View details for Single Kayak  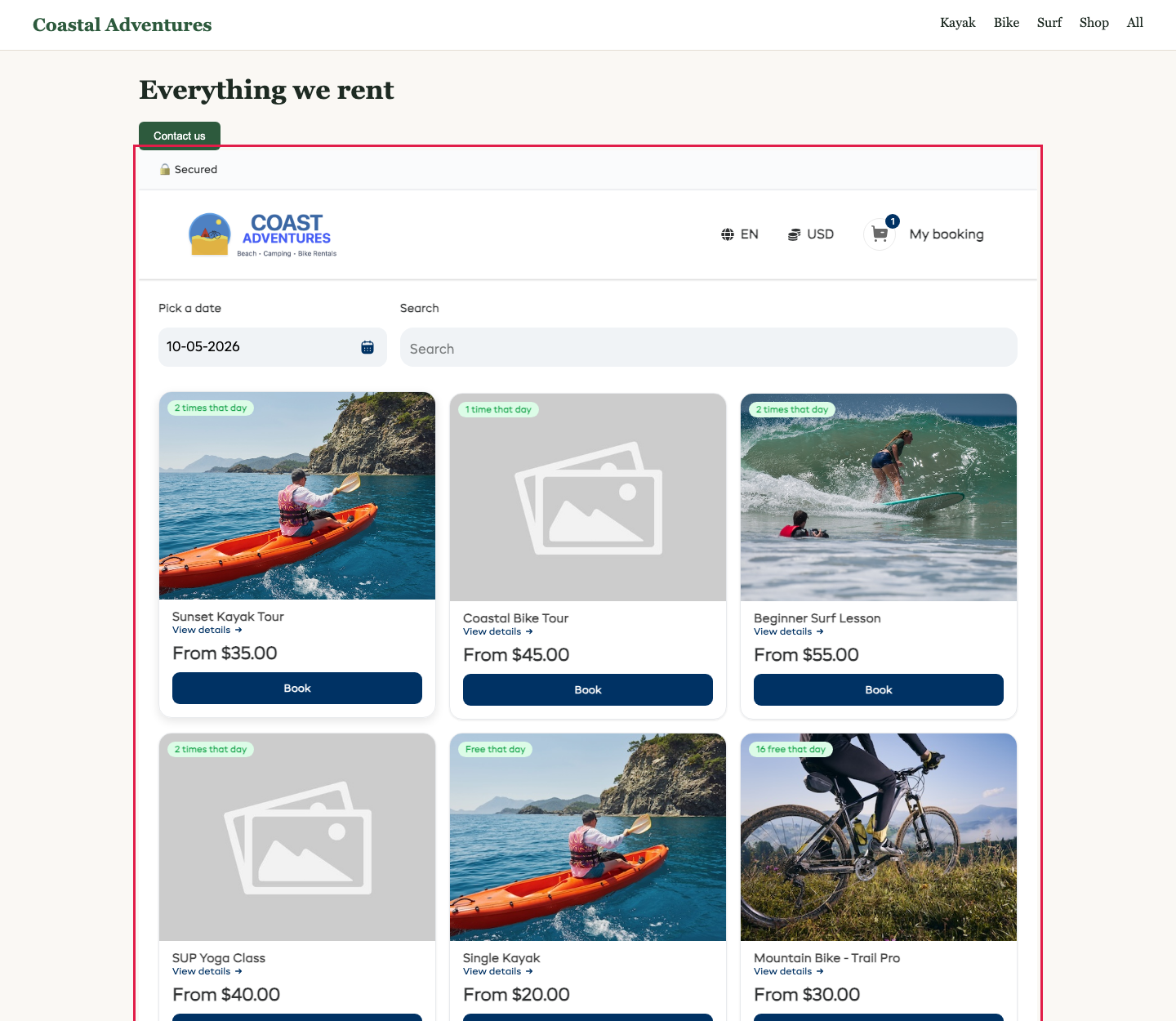pyautogui.click(x=498, y=971)
